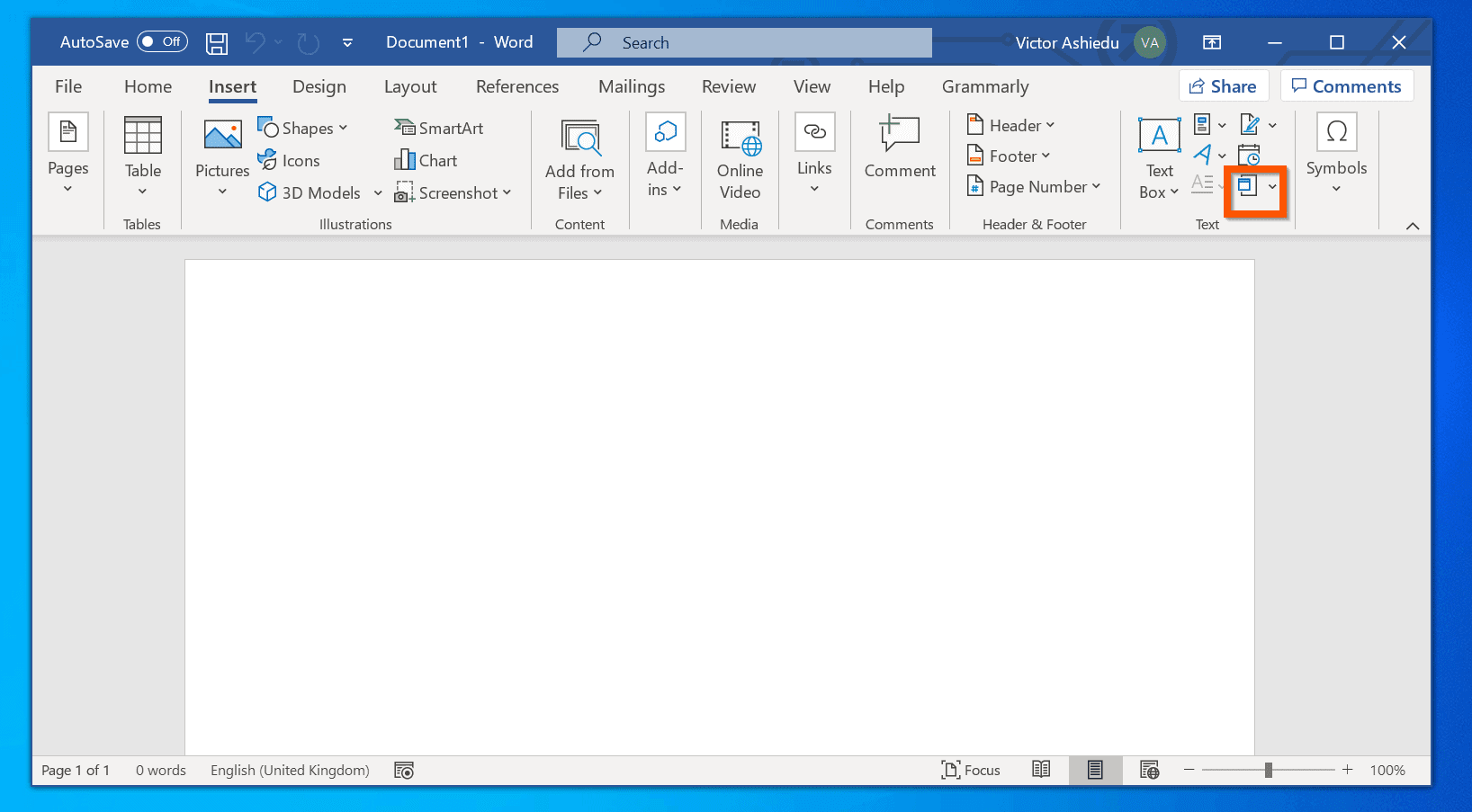Image resolution: width=1472 pixels, height=812 pixels.
Task: Switch to the Review tab
Action: [x=729, y=86]
